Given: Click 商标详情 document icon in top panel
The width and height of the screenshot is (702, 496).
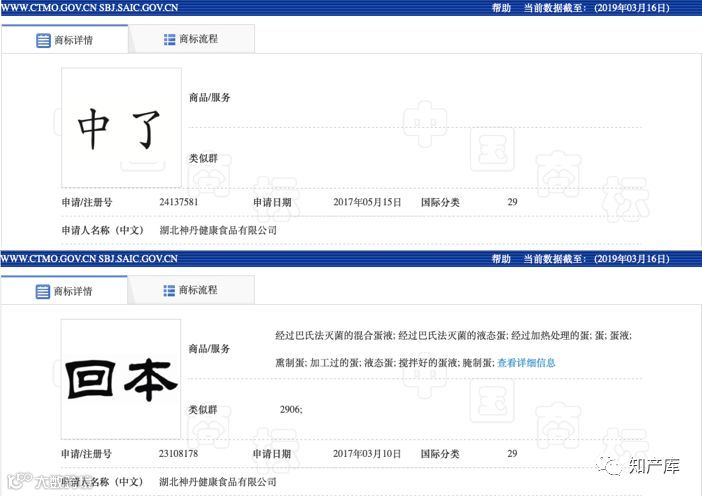Looking at the screenshot, I should pyautogui.click(x=43, y=40).
